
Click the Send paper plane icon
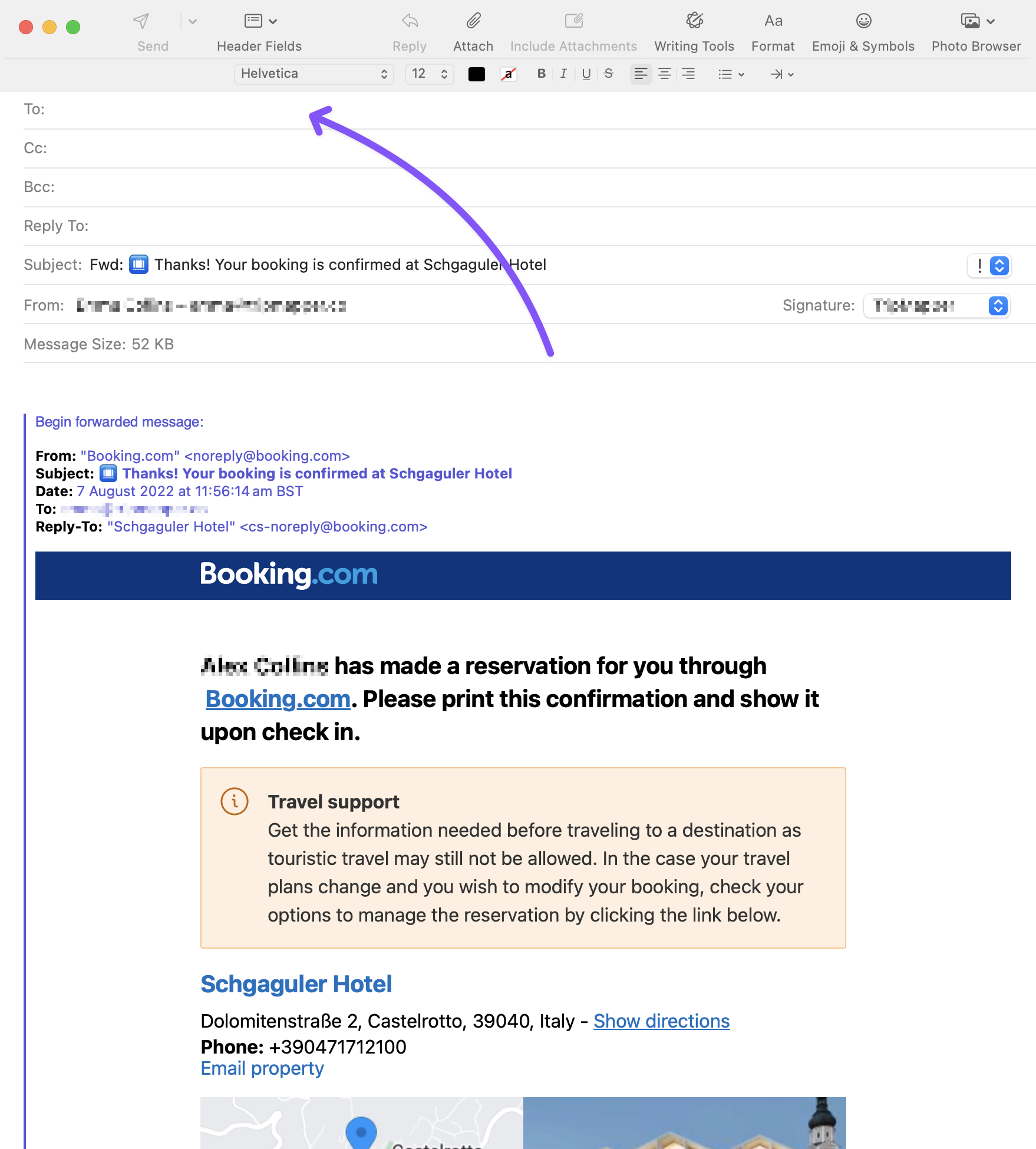[x=141, y=21]
